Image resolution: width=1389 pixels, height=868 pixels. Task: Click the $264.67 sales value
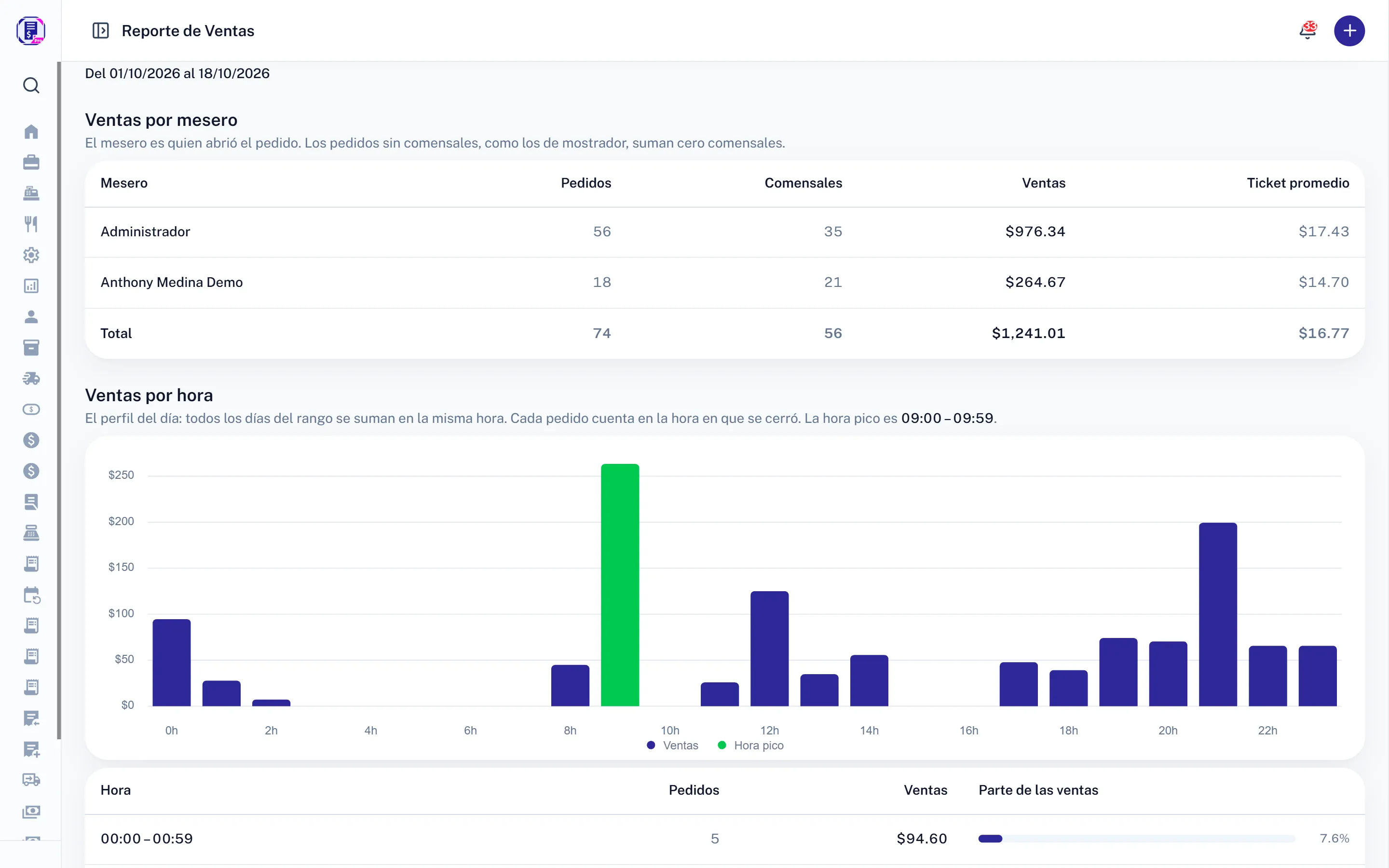[1035, 282]
